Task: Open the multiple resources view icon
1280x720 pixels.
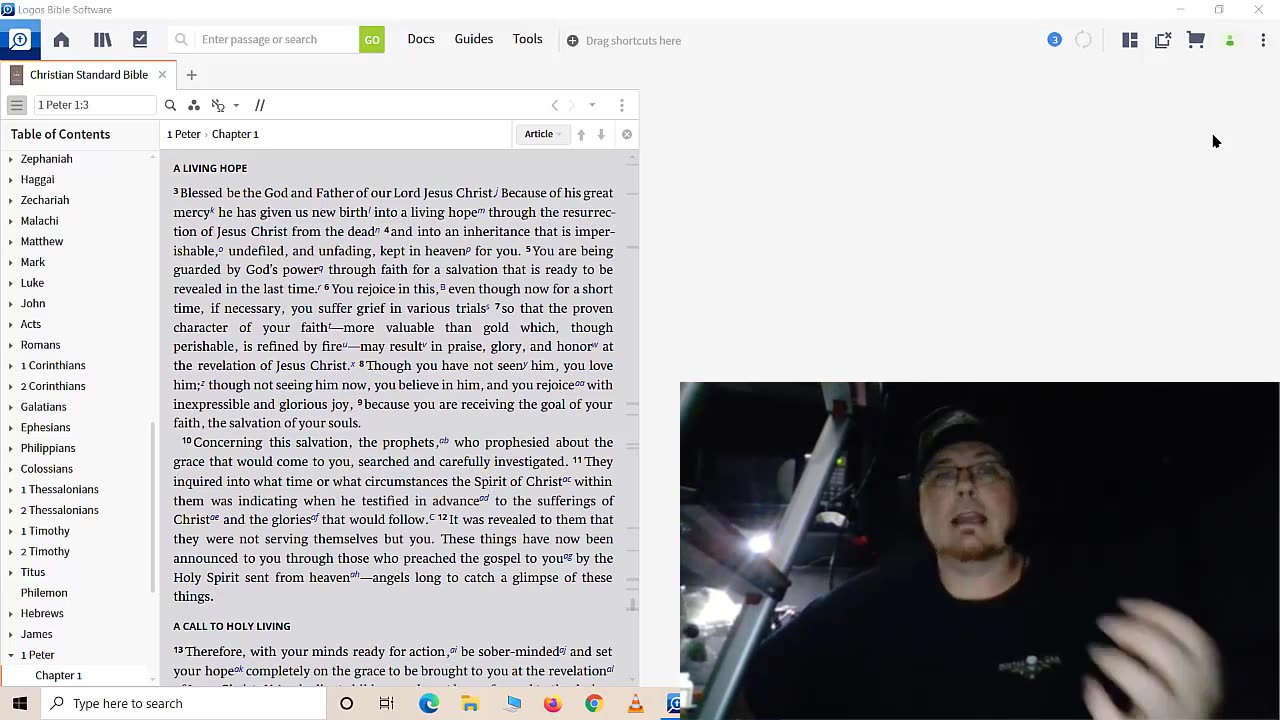Action: point(218,105)
